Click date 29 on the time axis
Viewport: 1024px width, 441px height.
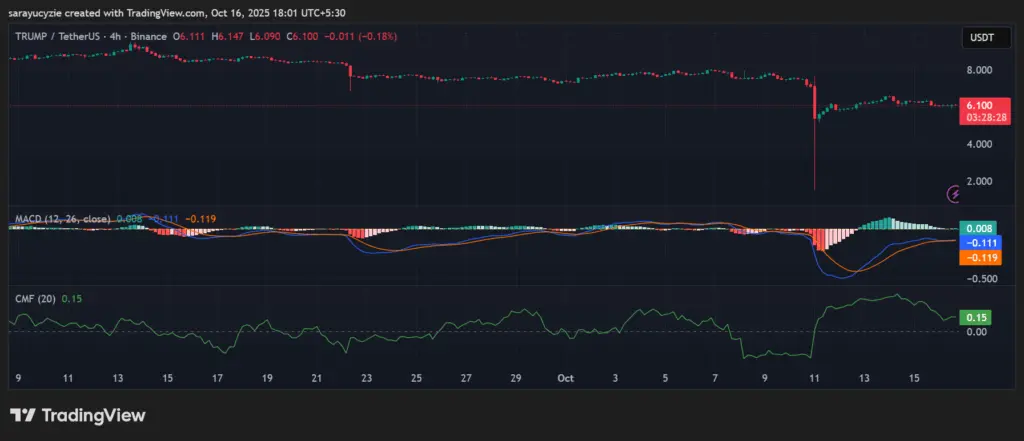pos(516,378)
